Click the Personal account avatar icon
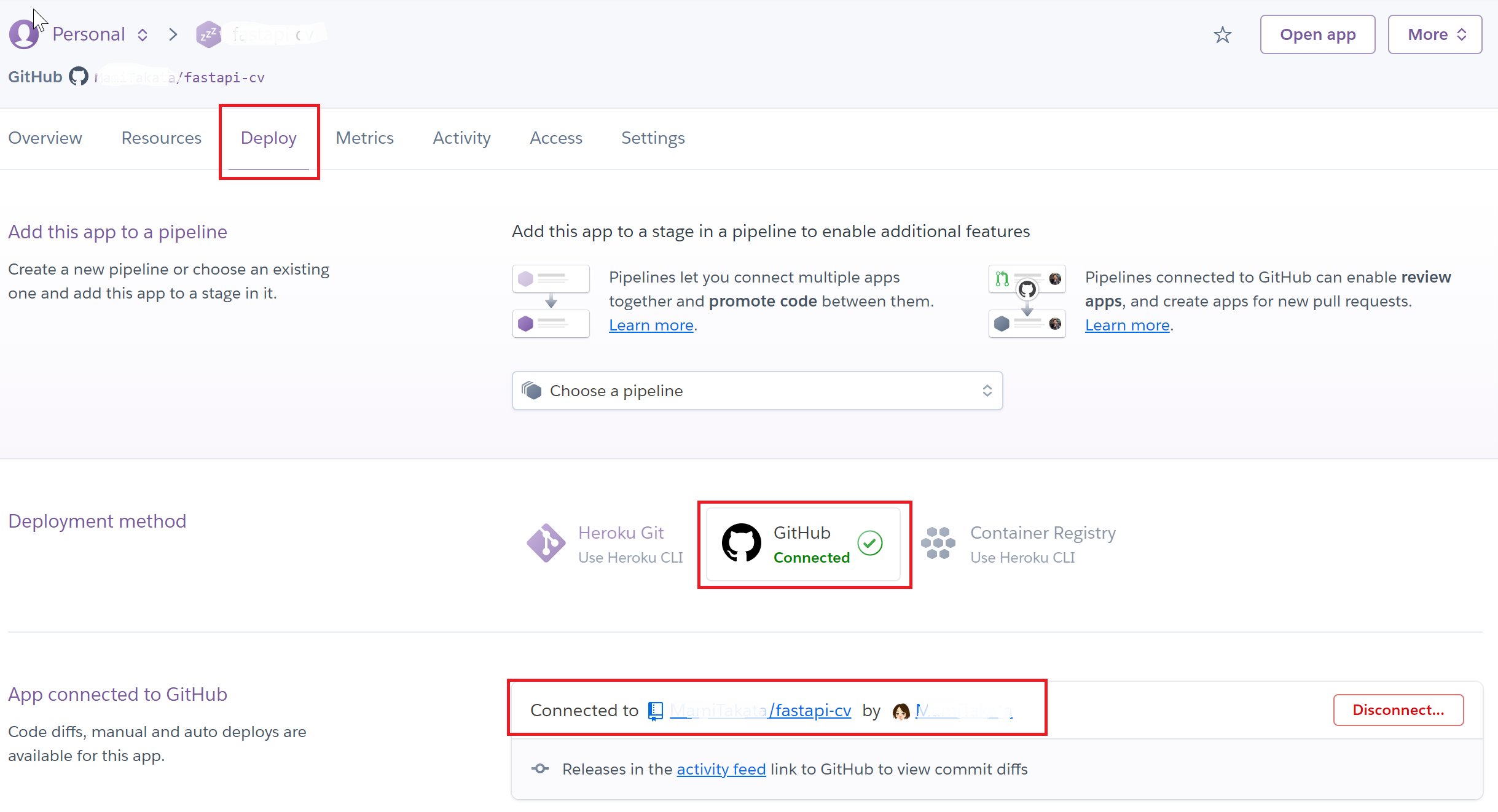The height and width of the screenshot is (812, 1498). [x=23, y=34]
